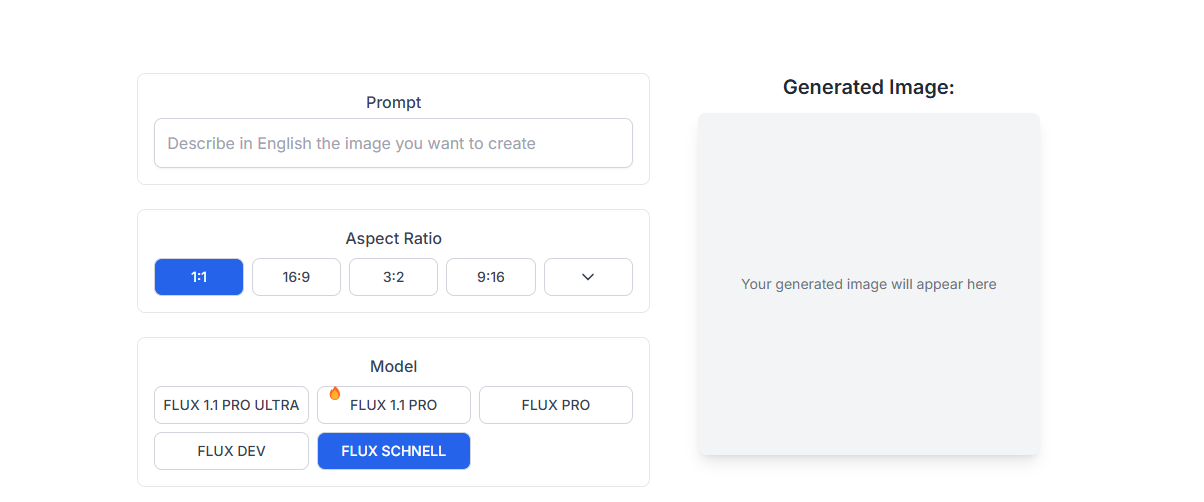Select the FLUX 1.1 PRO ULTRA model

pos(231,405)
